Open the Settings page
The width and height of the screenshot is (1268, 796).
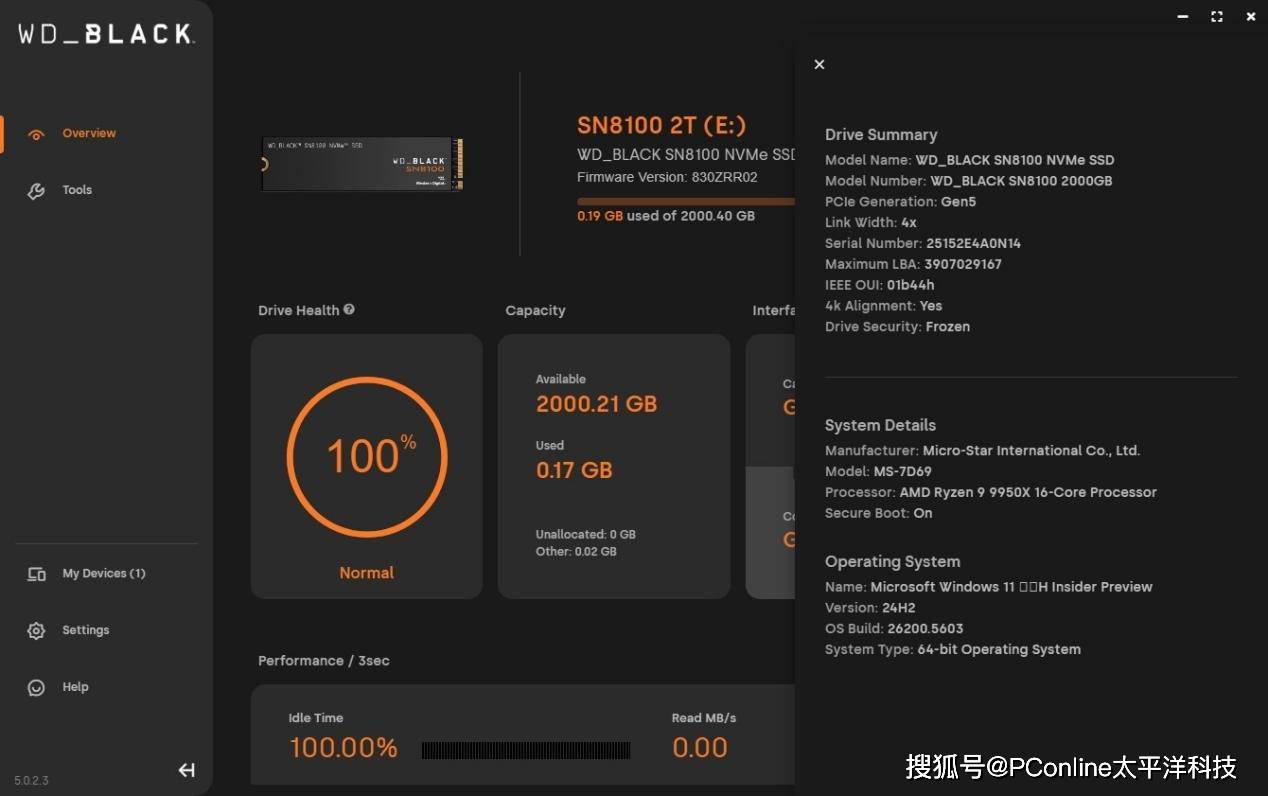tap(86, 631)
